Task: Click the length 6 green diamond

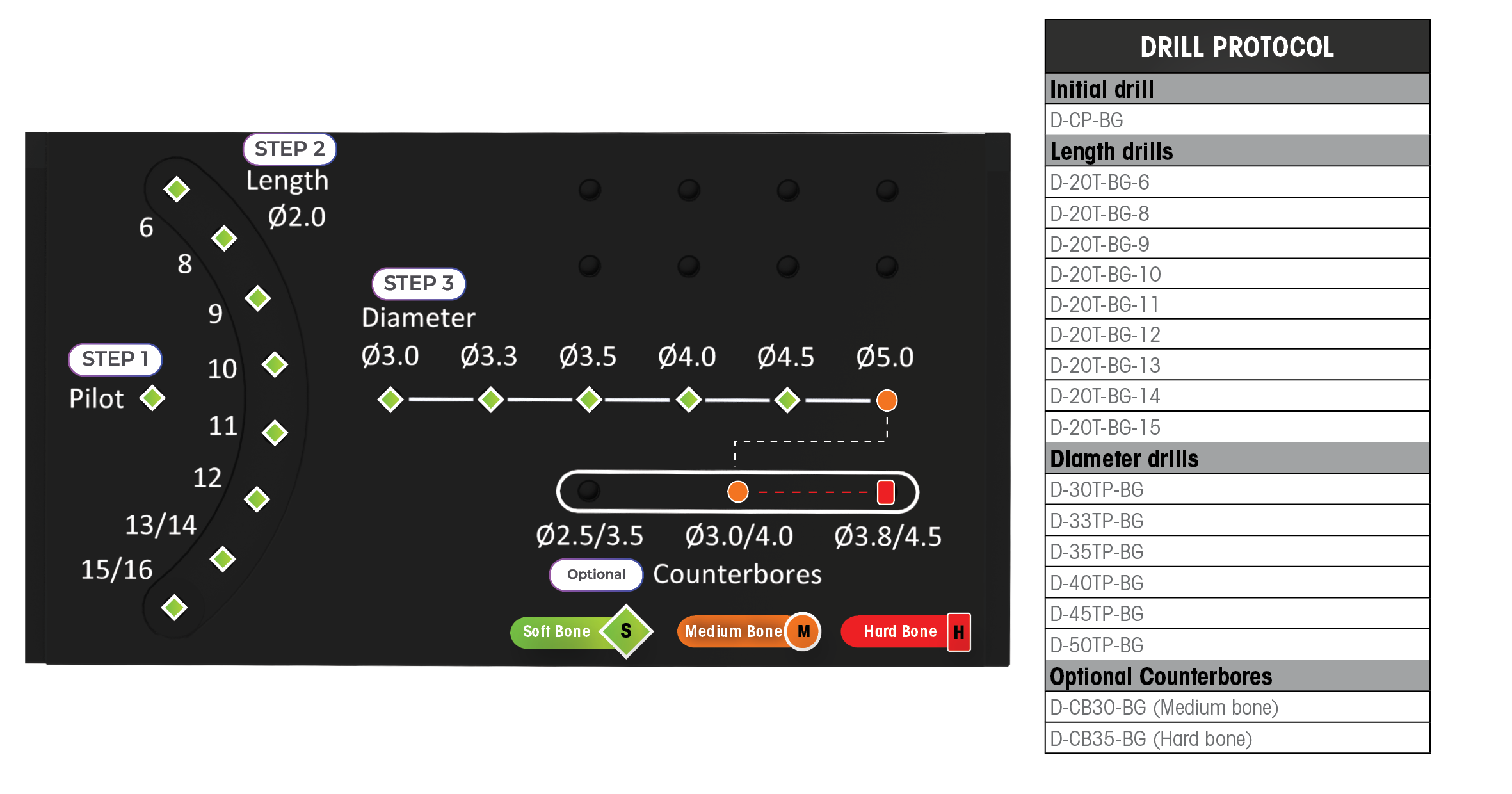Action: tap(177, 189)
